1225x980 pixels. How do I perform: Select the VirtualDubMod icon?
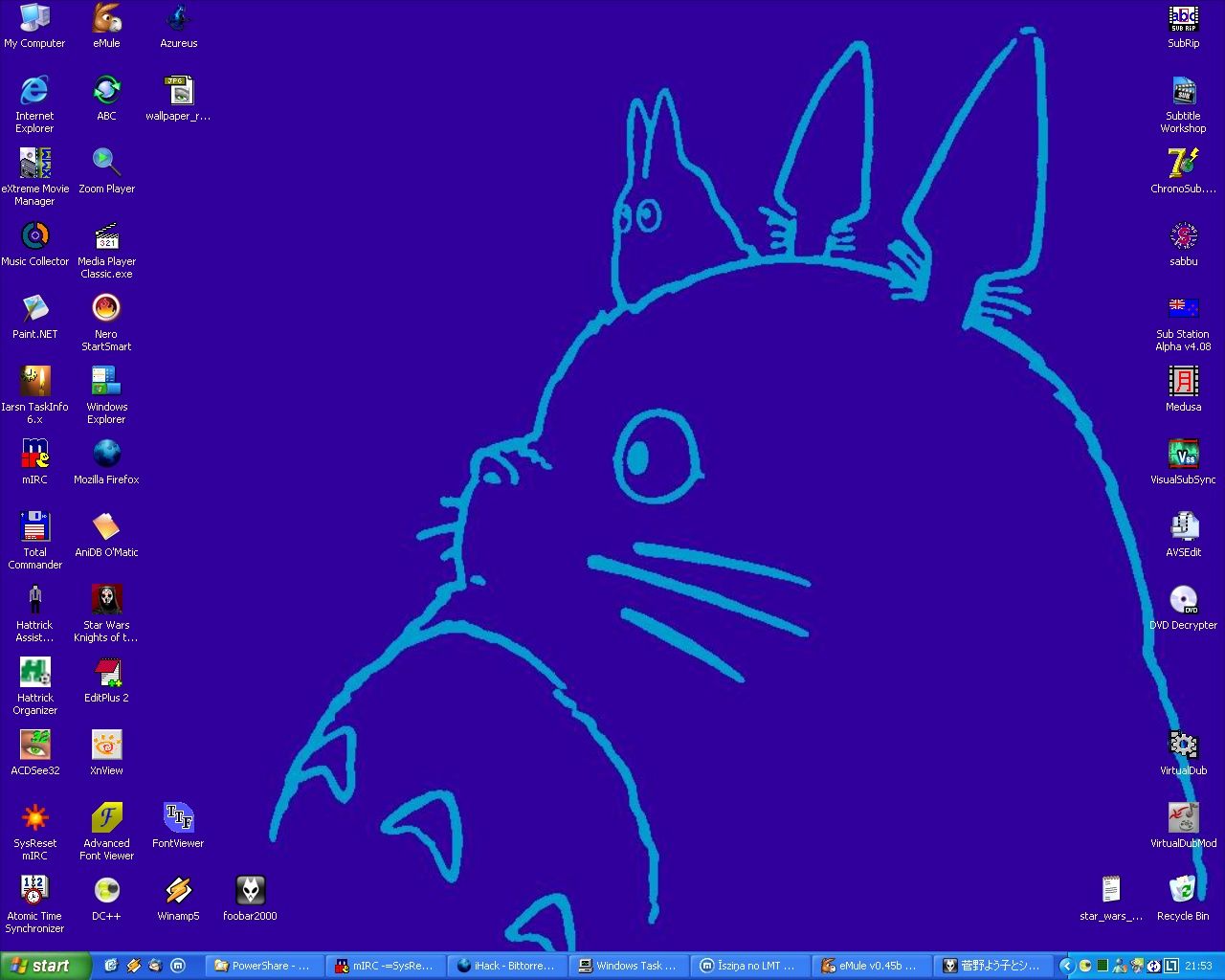(1183, 826)
